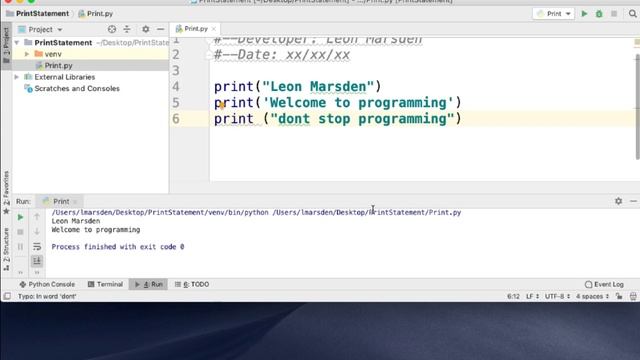The height and width of the screenshot is (360, 640).
Task: Click 6:12 cursor position in status bar
Action: pos(513,296)
